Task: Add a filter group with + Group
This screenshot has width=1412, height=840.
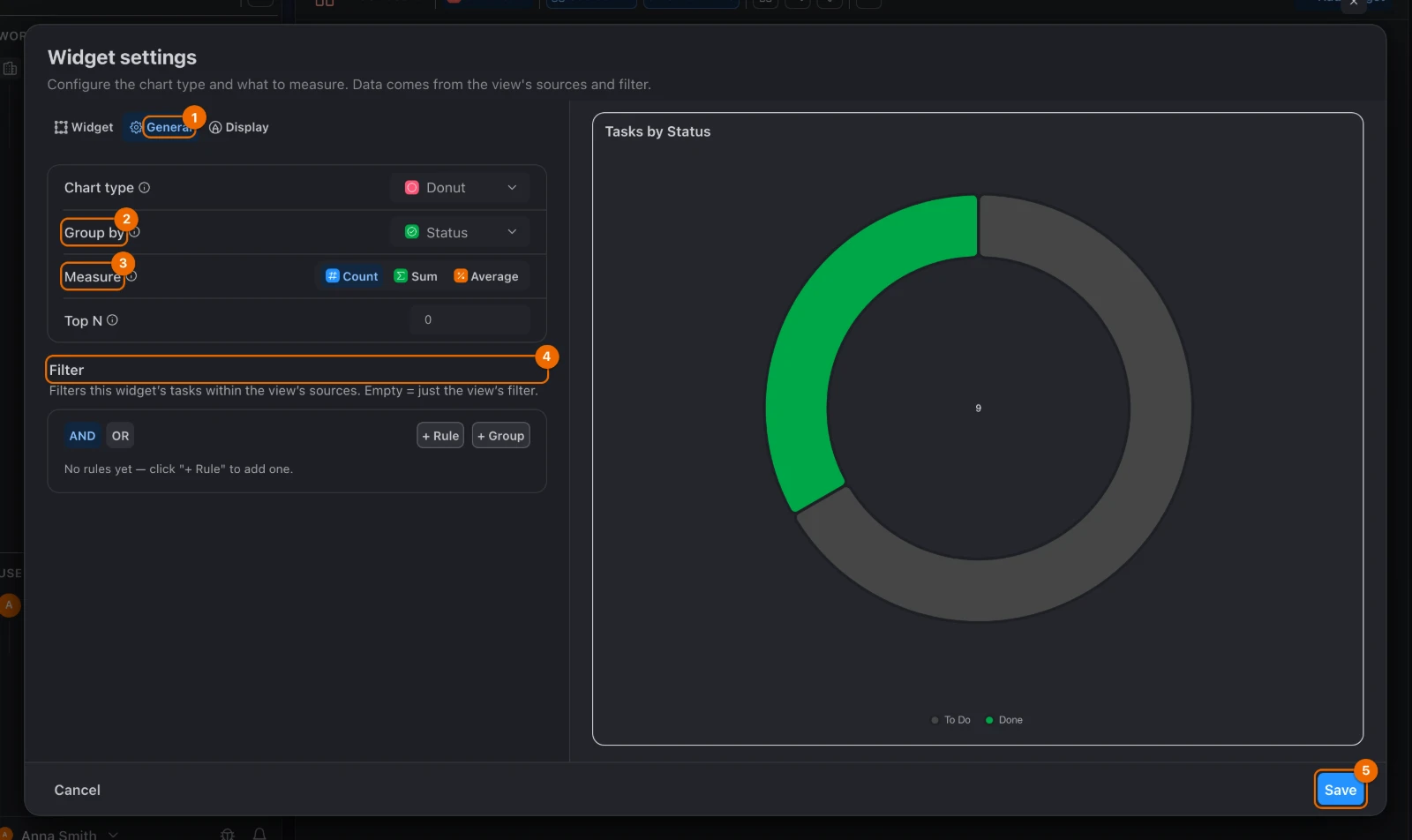Action: coord(501,436)
